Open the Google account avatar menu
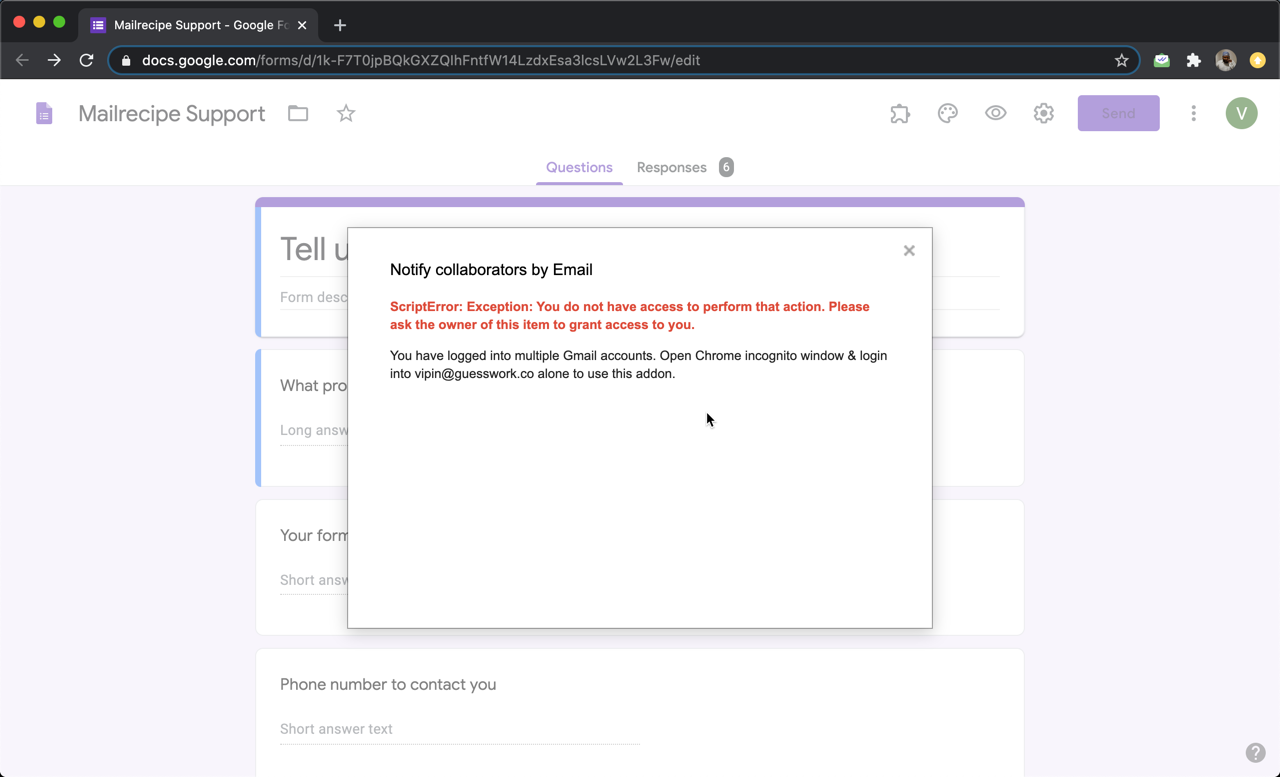Viewport: 1280px width, 777px height. tap(1241, 113)
